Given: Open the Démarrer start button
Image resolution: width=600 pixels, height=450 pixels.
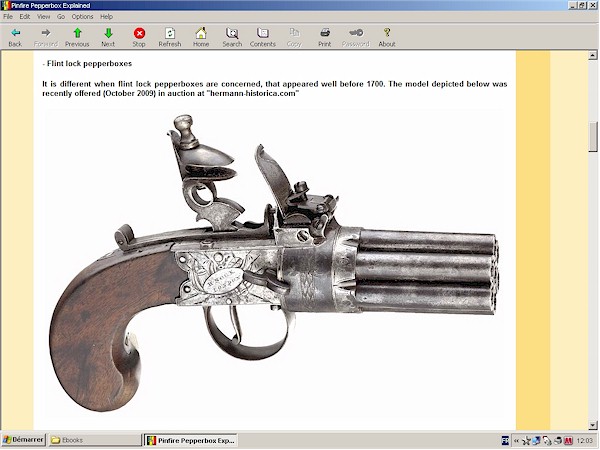Looking at the screenshot, I should click(24, 440).
